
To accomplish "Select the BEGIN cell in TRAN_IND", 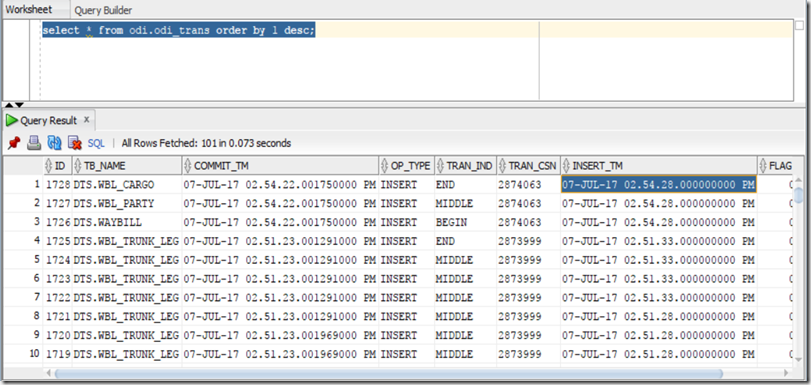I will (x=465, y=222).
